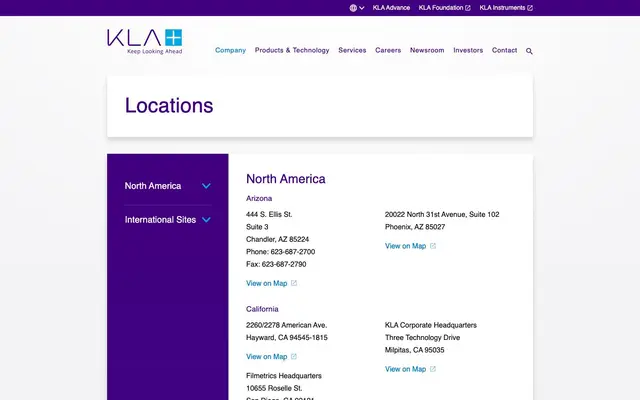Click the 444 S. Ellis St. address
The width and height of the screenshot is (640, 400).
[x=269, y=214]
